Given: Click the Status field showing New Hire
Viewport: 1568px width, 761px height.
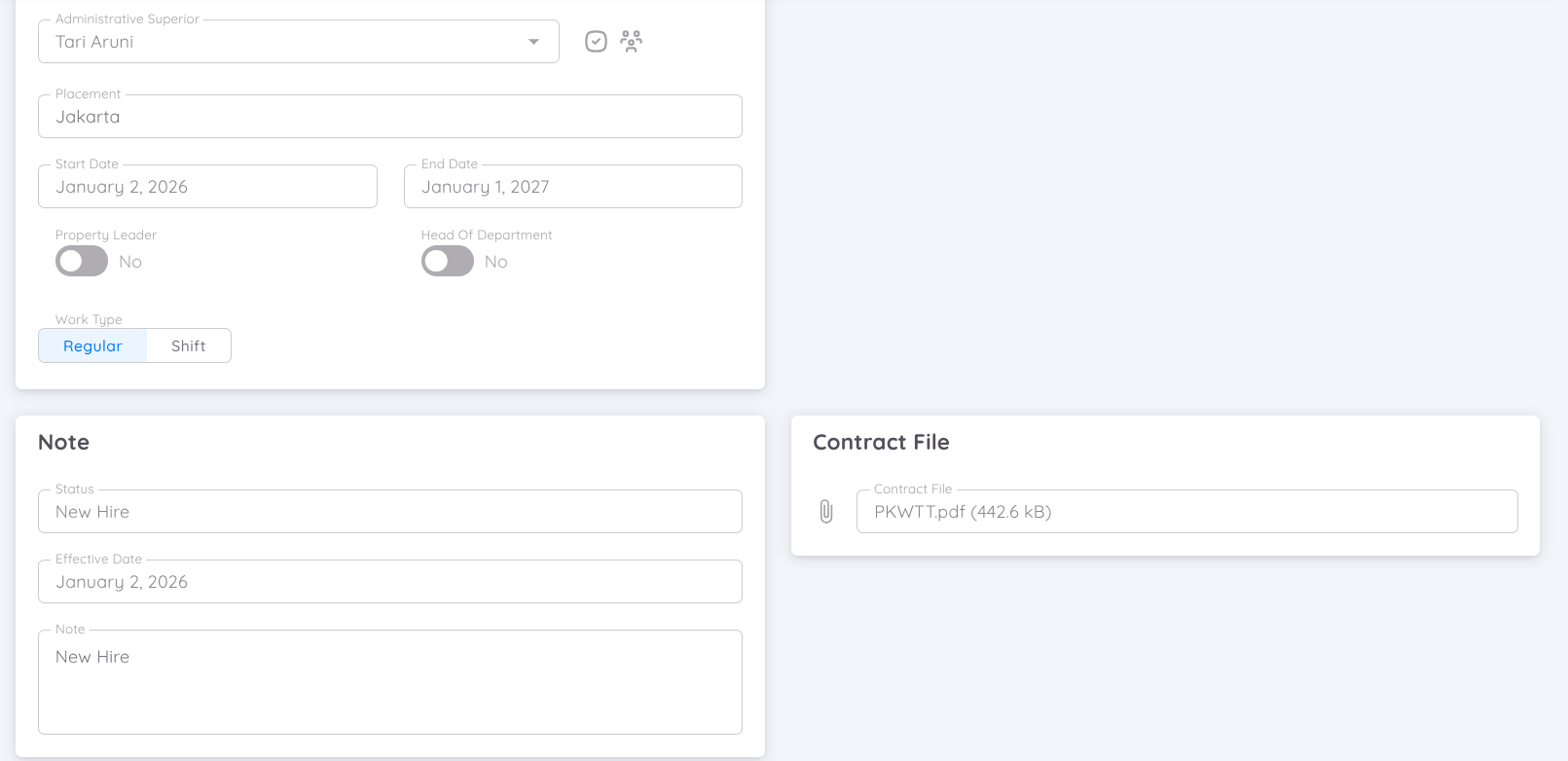Looking at the screenshot, I should click(x=389, y=511).
